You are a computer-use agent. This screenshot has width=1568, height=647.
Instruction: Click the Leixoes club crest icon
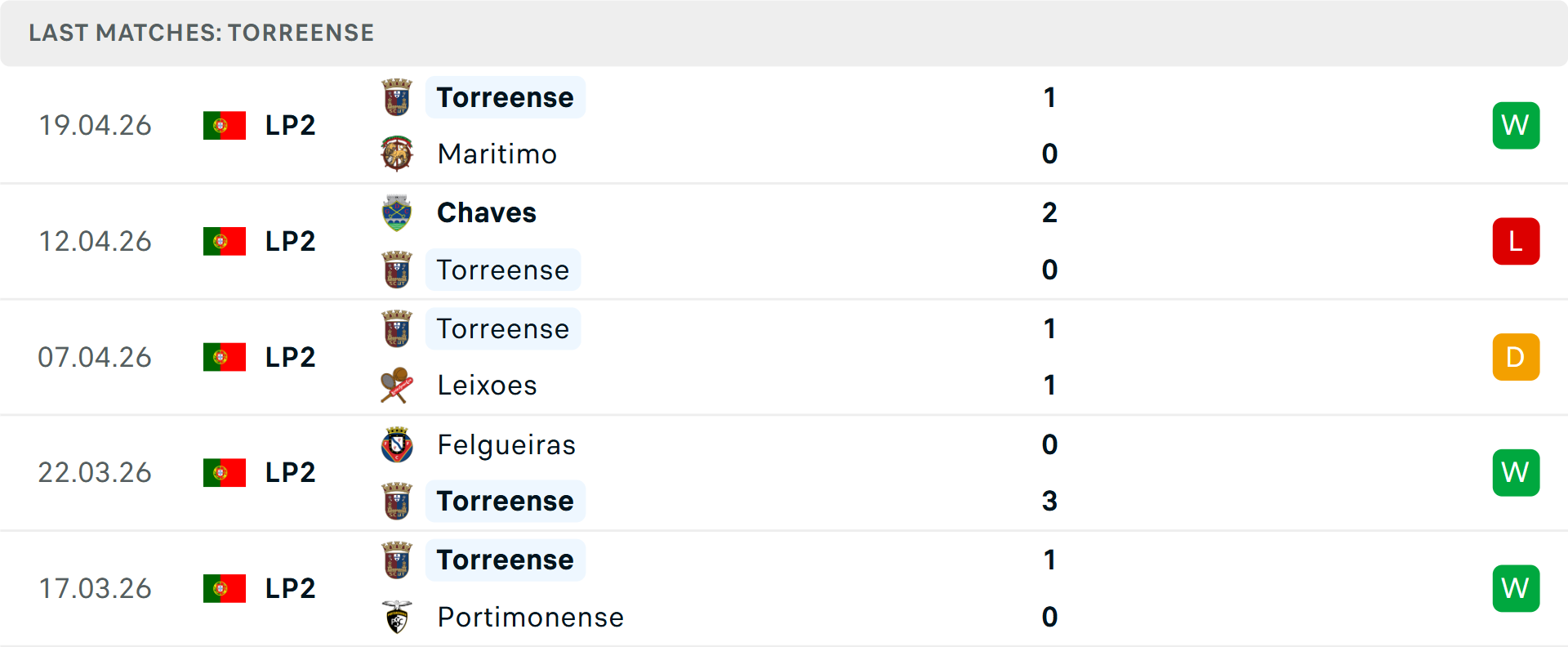coord(397,386)
